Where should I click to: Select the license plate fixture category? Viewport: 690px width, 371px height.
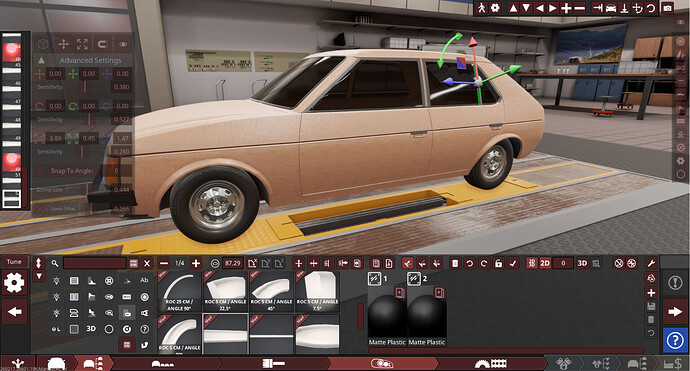point(127,297)
